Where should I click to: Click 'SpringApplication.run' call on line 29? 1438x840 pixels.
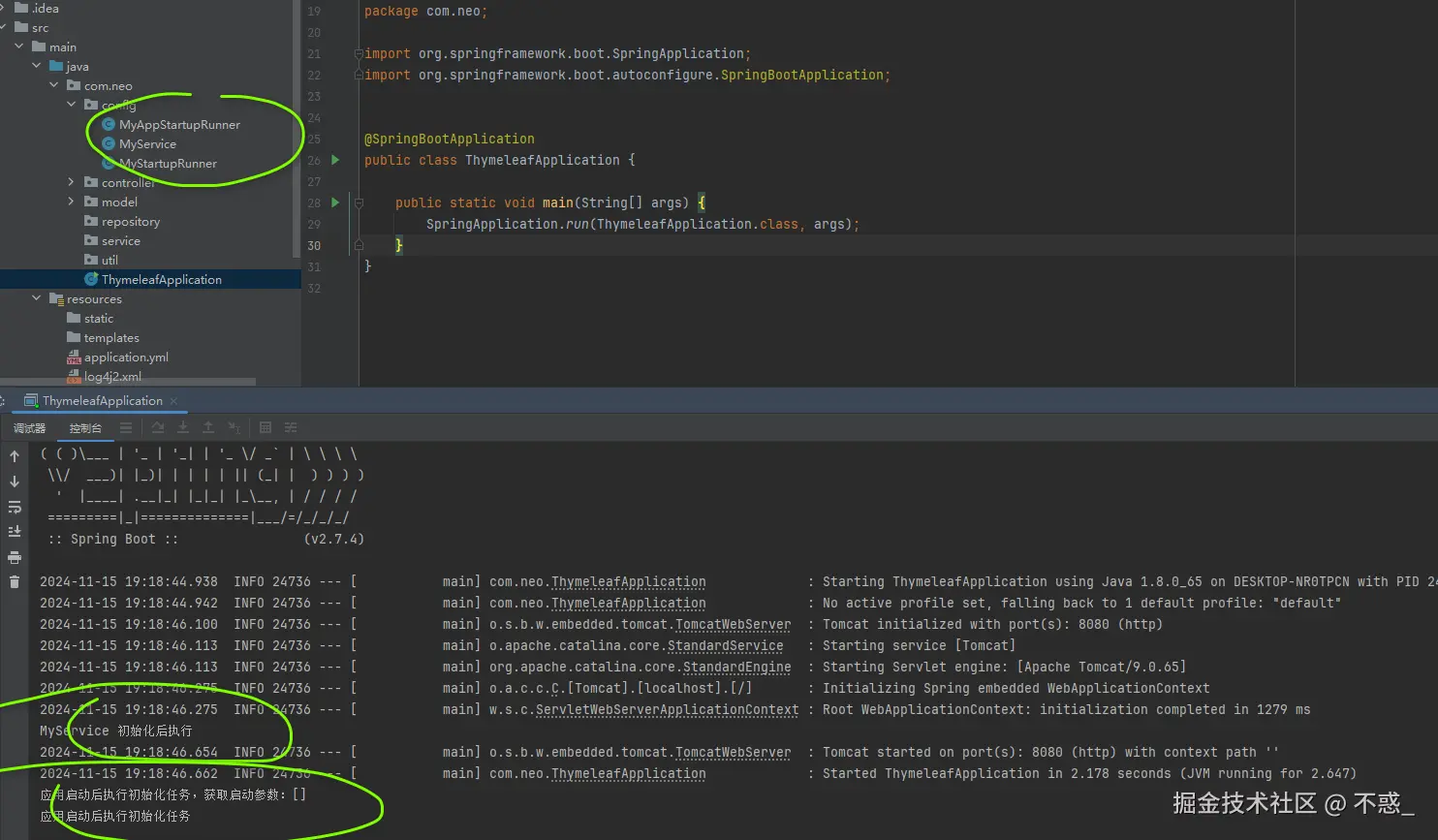pyautogui.click(x=507, y=224)
